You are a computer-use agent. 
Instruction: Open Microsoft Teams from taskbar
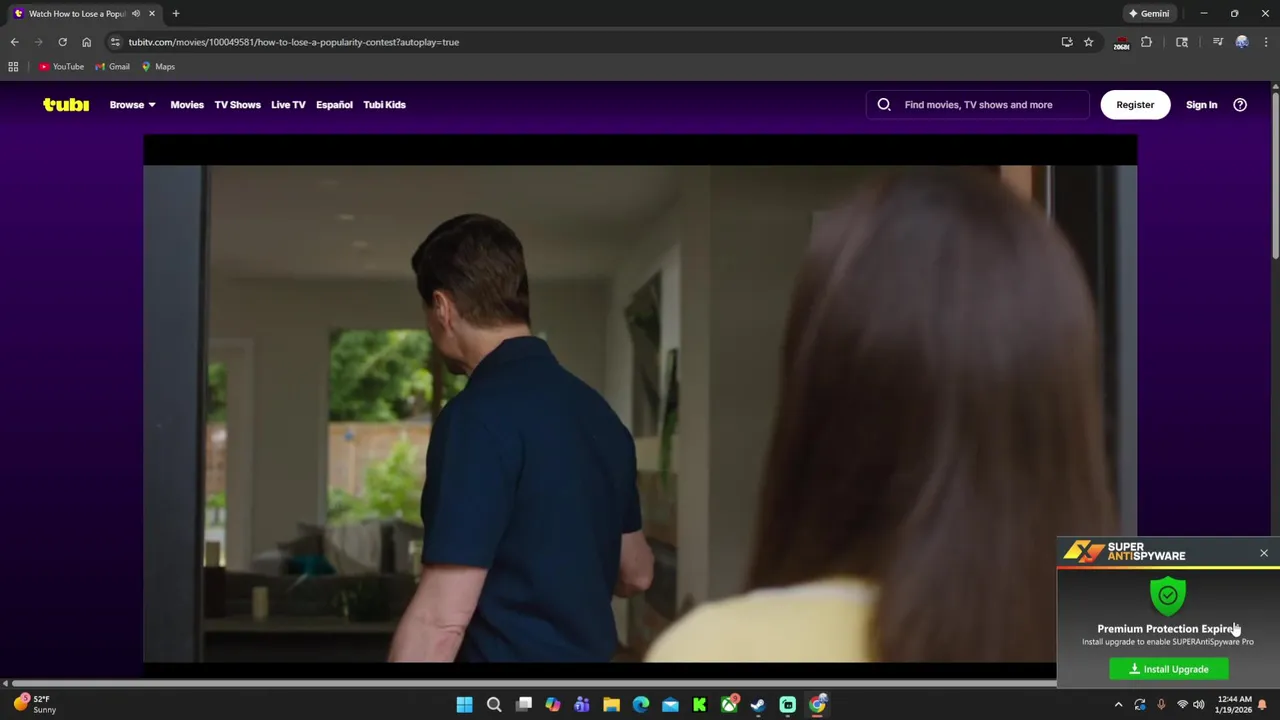(582, 705)
